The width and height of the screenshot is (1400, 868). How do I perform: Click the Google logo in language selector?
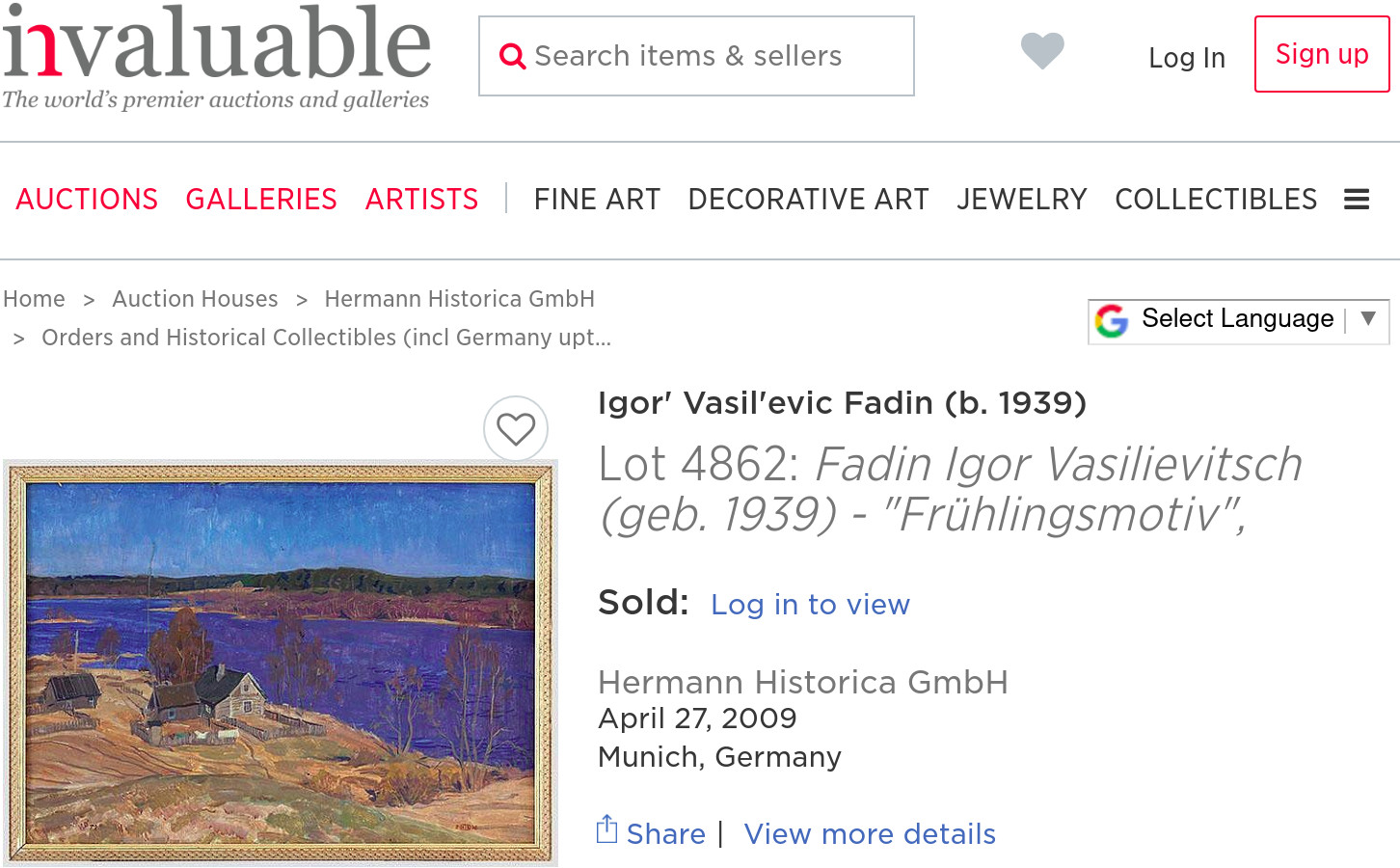1112,320
